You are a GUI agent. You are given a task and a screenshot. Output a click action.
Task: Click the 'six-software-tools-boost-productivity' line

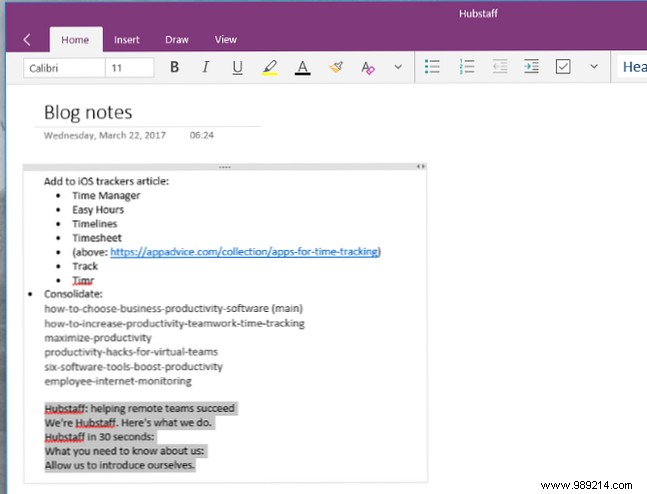pos(133,366)
